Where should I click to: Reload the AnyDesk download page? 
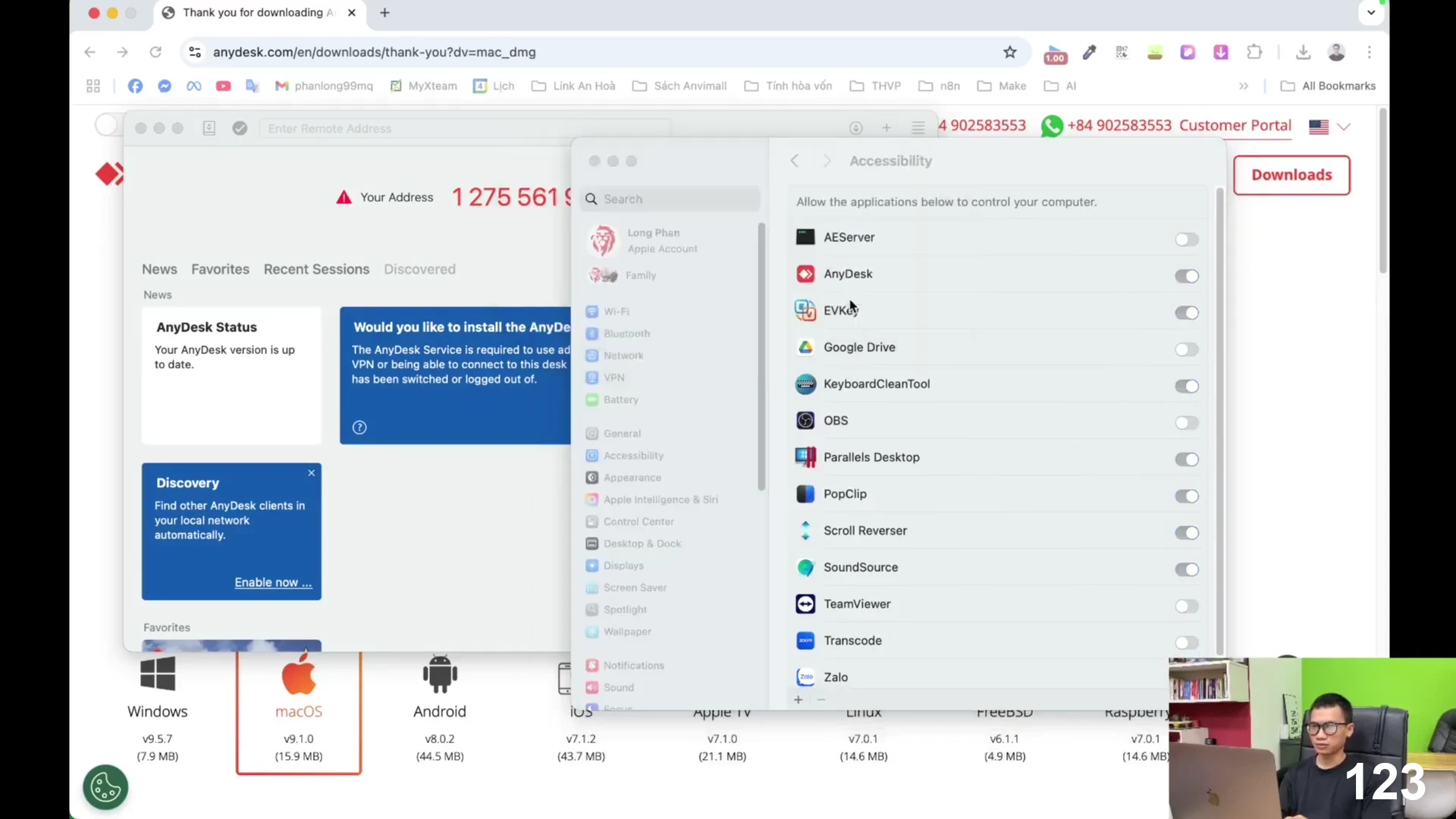[x=155, y=52]
